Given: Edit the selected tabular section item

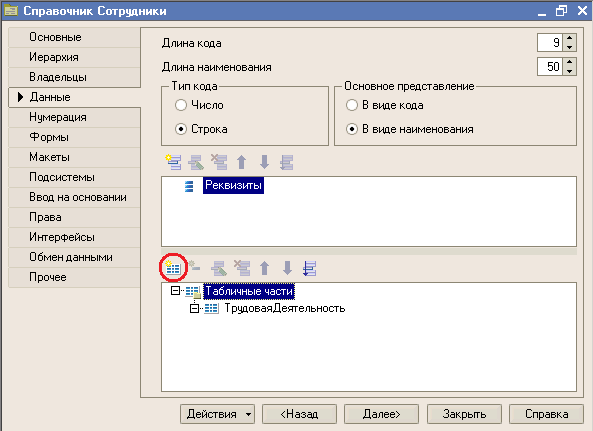Looking at the screenshot, I should [219, 268].
